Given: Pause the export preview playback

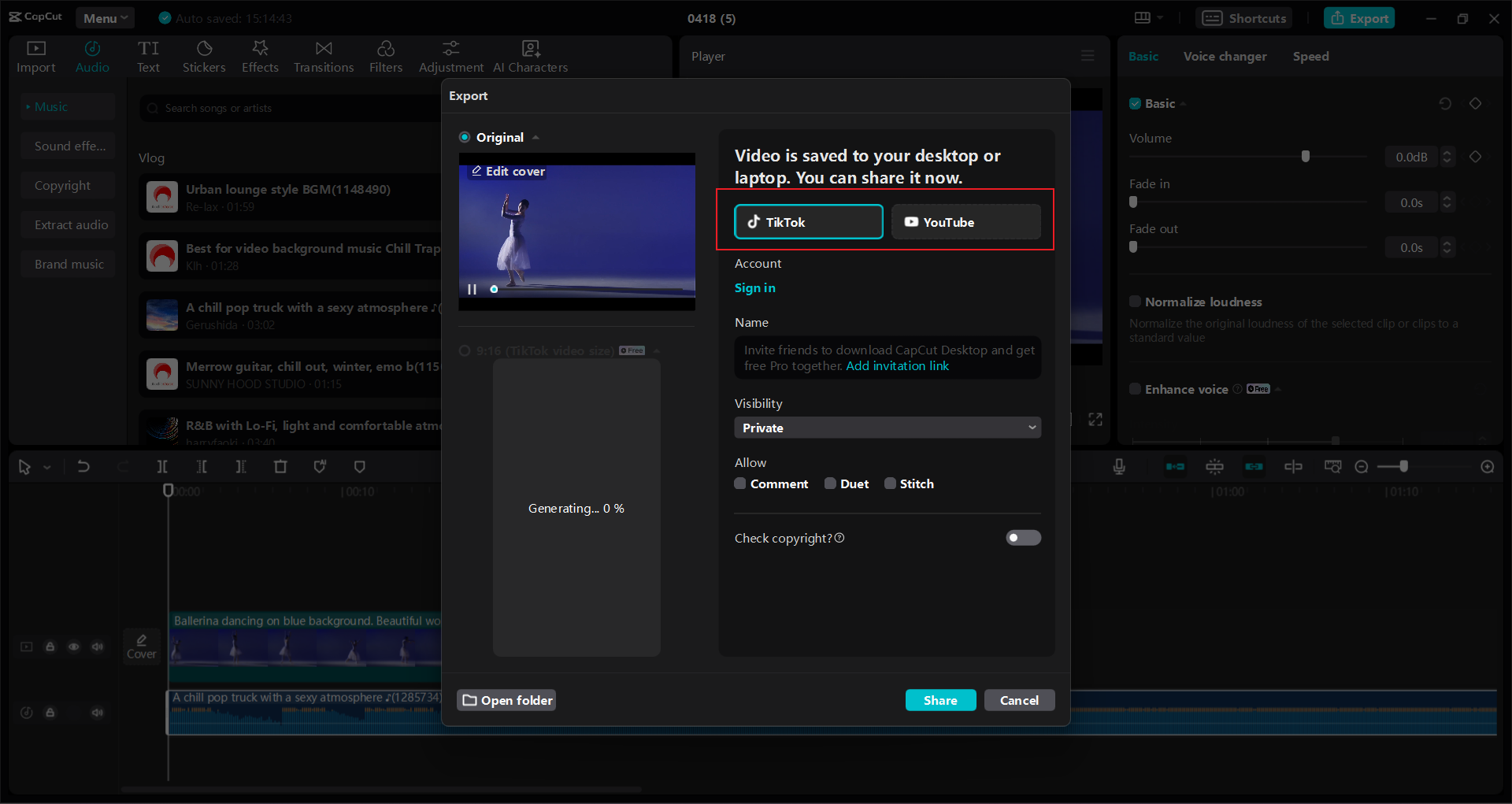Looking at the screenshot, I should click(x=472, y=289).
